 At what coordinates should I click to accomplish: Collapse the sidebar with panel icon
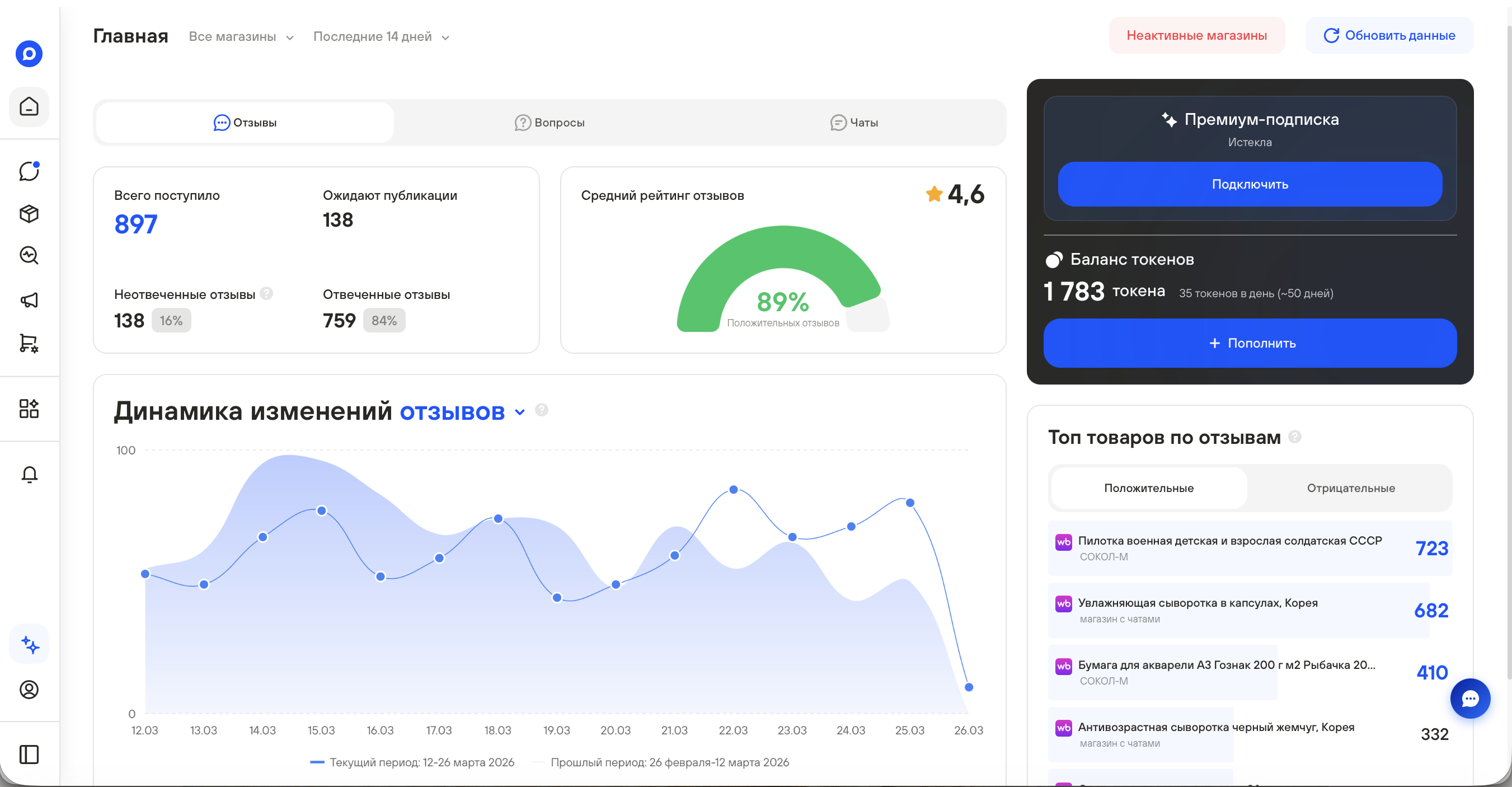[x=29, y=754]
